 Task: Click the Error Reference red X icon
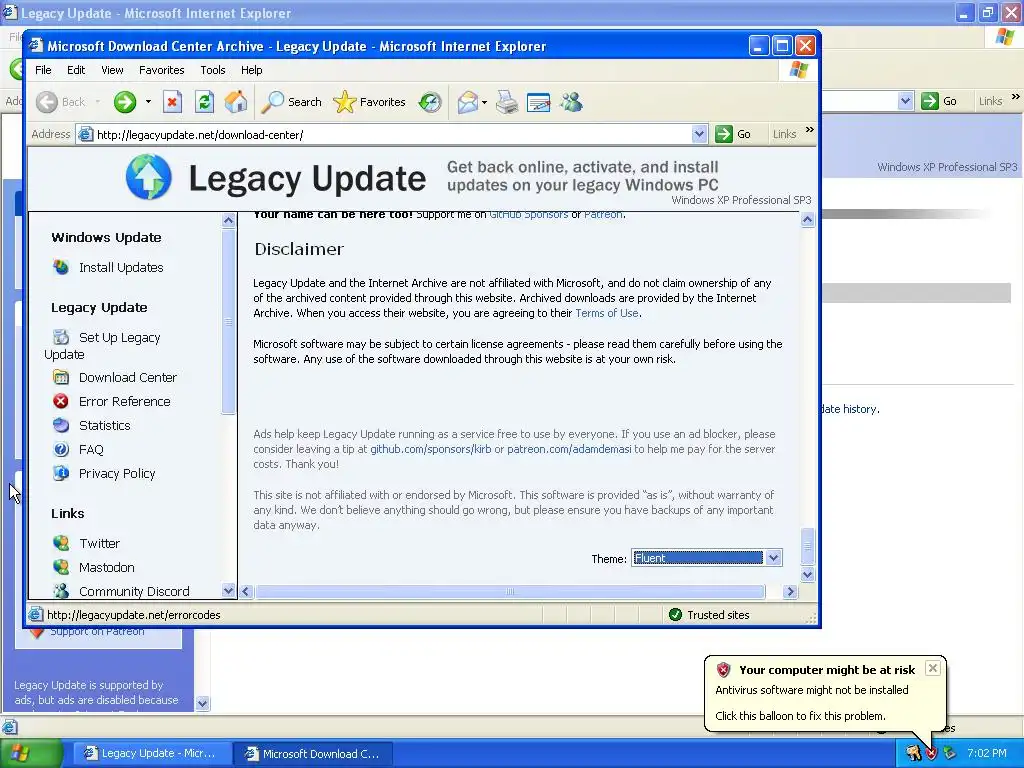point(61,401)
